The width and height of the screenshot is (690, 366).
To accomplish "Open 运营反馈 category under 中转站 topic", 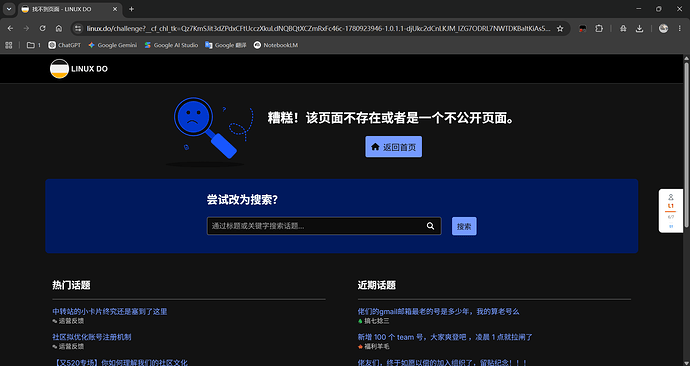I will pos(68,321).
